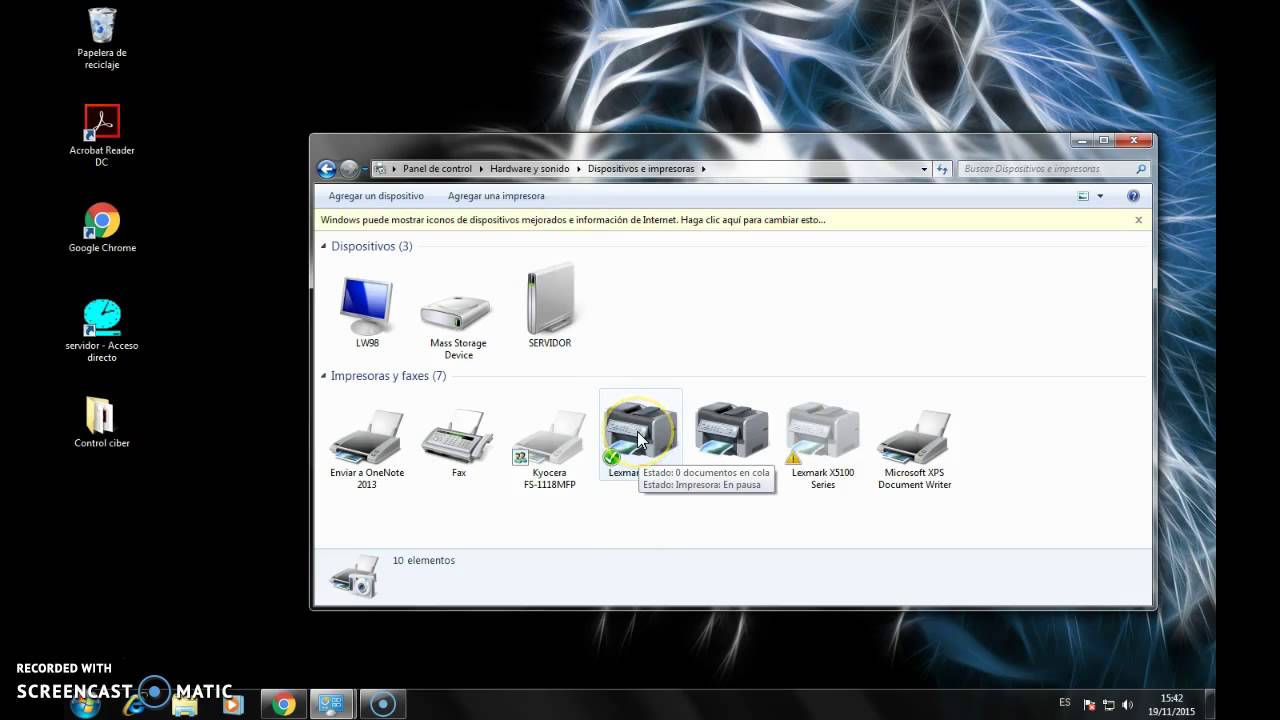The width and height of the screenshot is (1280, 720).
Task: Dismiss the yellow information bar
Action: [x=1138, y=220]
